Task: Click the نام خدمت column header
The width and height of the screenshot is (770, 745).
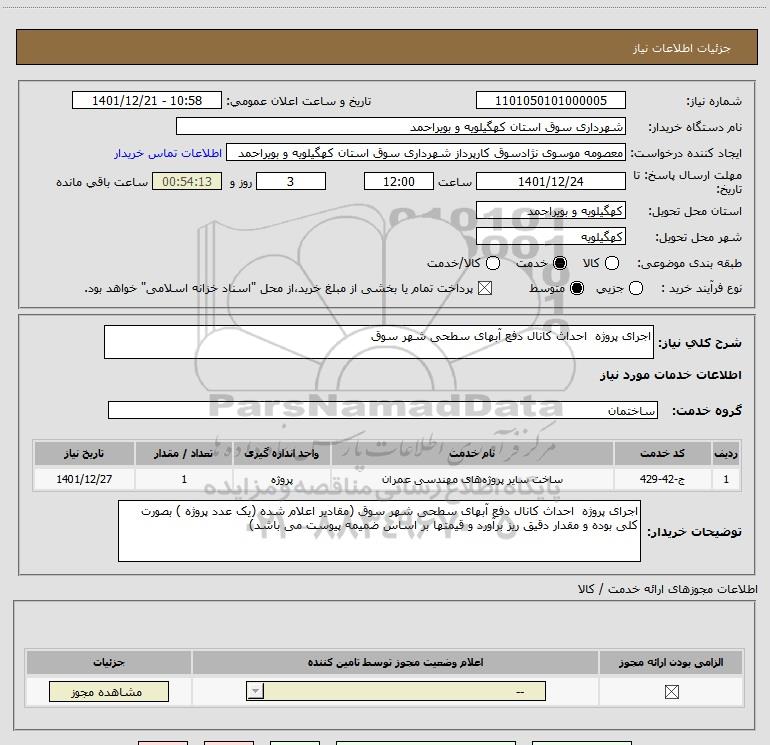Action: click(472, 453)
